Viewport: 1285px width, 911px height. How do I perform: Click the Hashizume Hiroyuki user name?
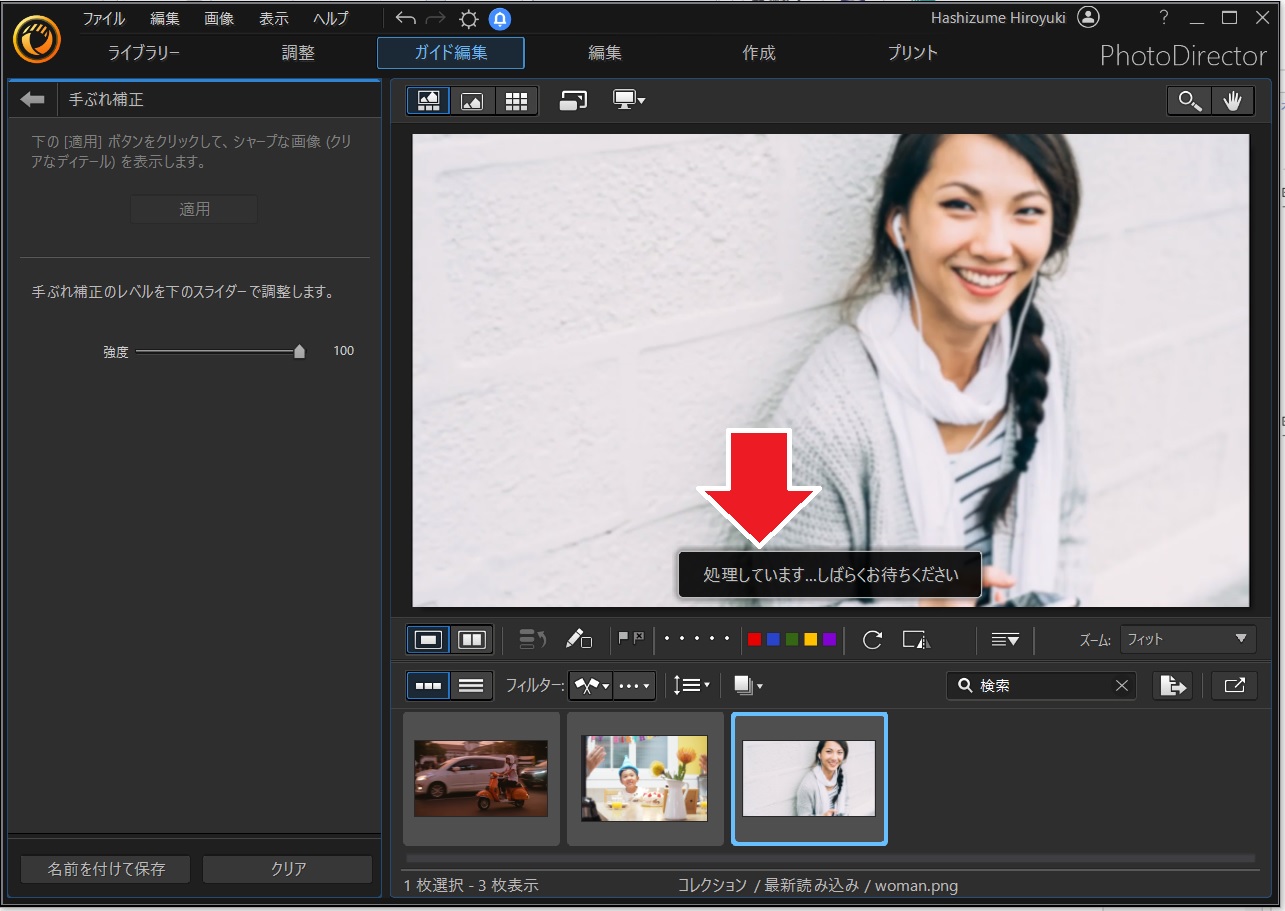tap(998, 18)
